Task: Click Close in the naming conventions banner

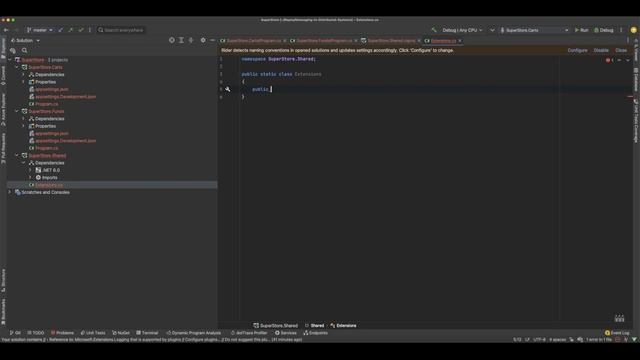Action: (621, 51)
